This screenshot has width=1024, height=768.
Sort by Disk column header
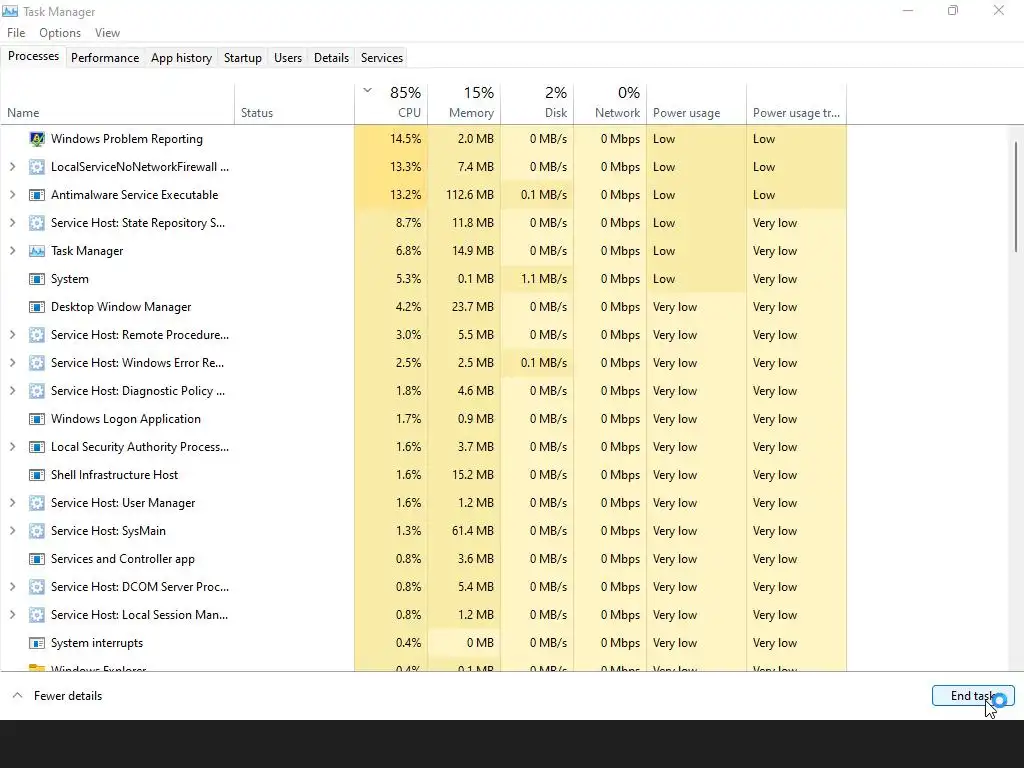point(537,104)
